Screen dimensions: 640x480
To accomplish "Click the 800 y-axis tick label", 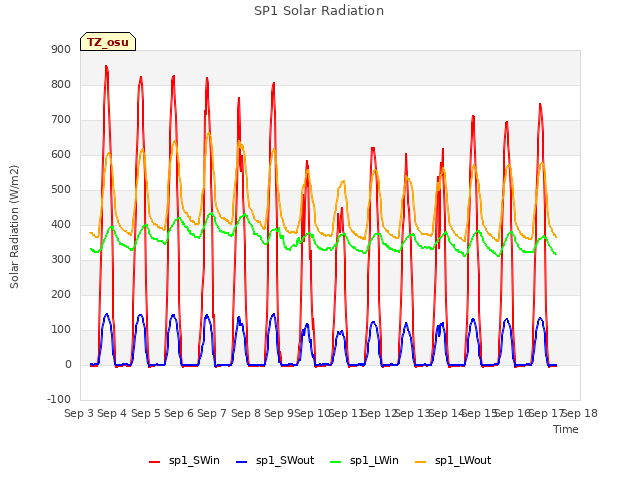I will [x=61, y=84].
